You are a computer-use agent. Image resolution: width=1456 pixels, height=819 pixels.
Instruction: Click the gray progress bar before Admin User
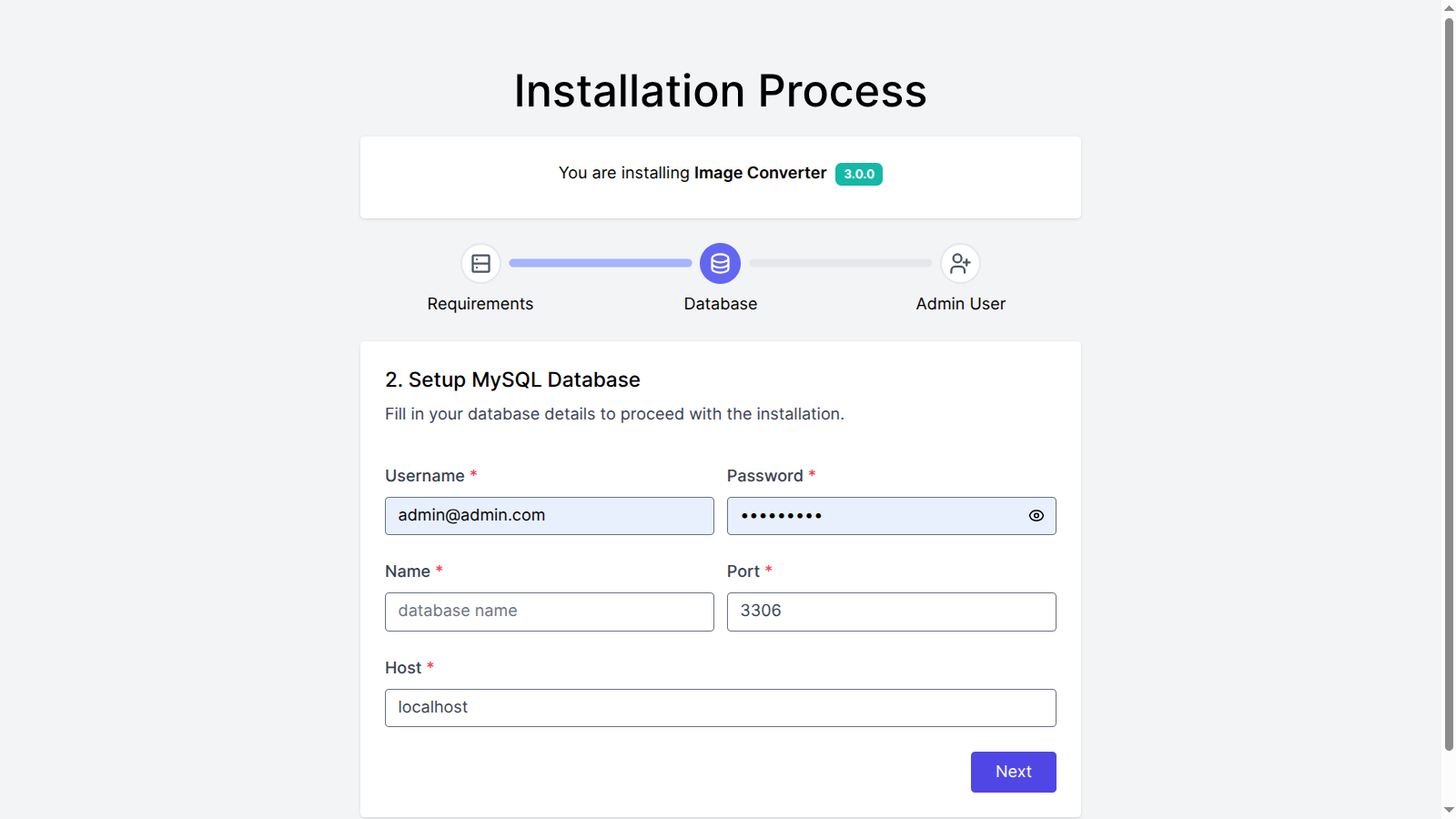pos(840,263)
